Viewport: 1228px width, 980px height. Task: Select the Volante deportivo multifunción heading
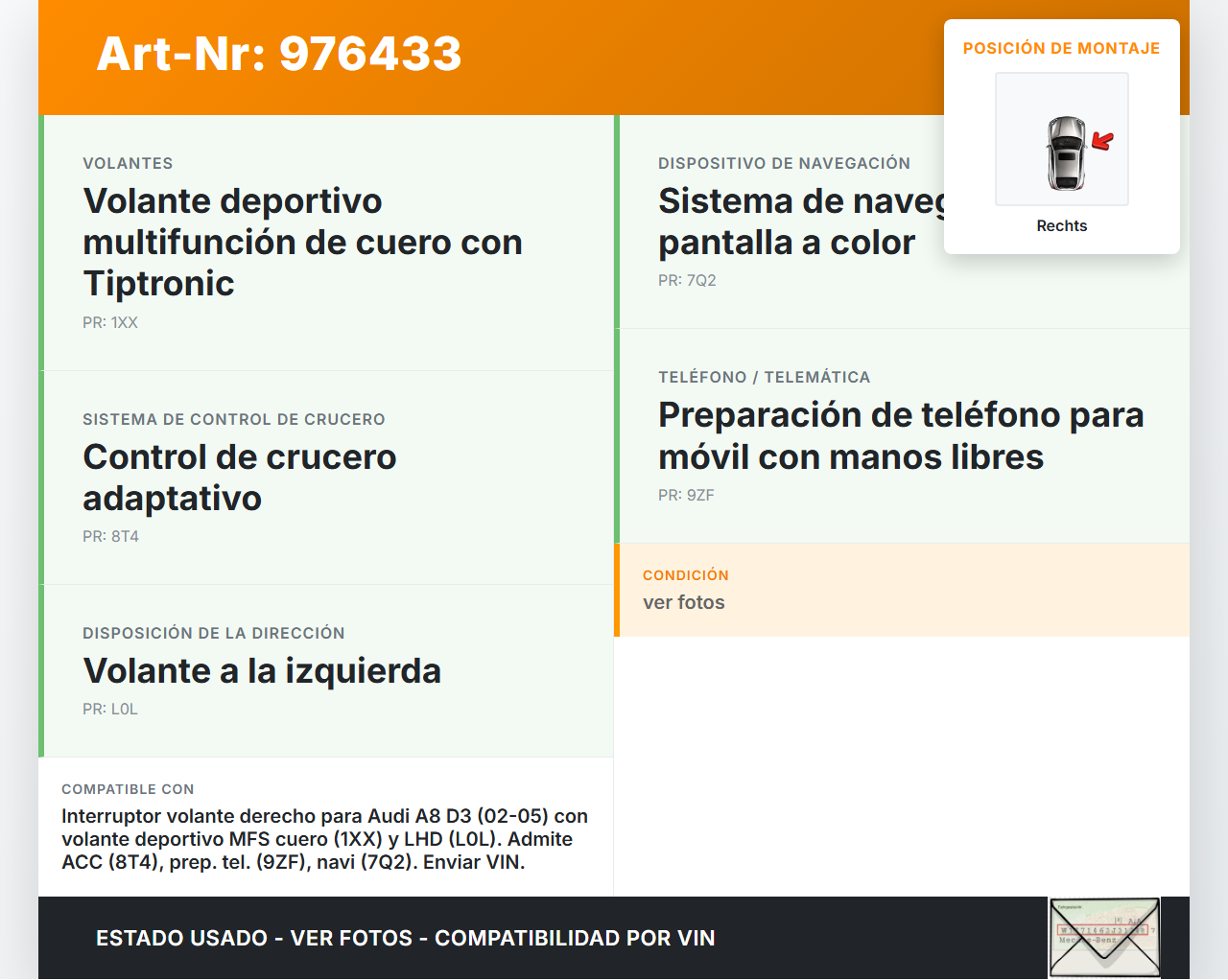(302, 242)
